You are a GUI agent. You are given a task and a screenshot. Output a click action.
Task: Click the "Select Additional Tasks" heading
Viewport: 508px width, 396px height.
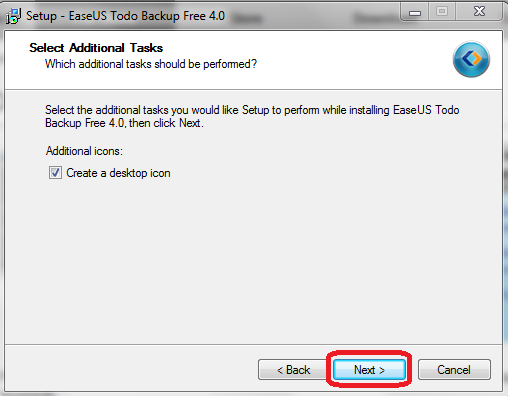click(96, 48)
